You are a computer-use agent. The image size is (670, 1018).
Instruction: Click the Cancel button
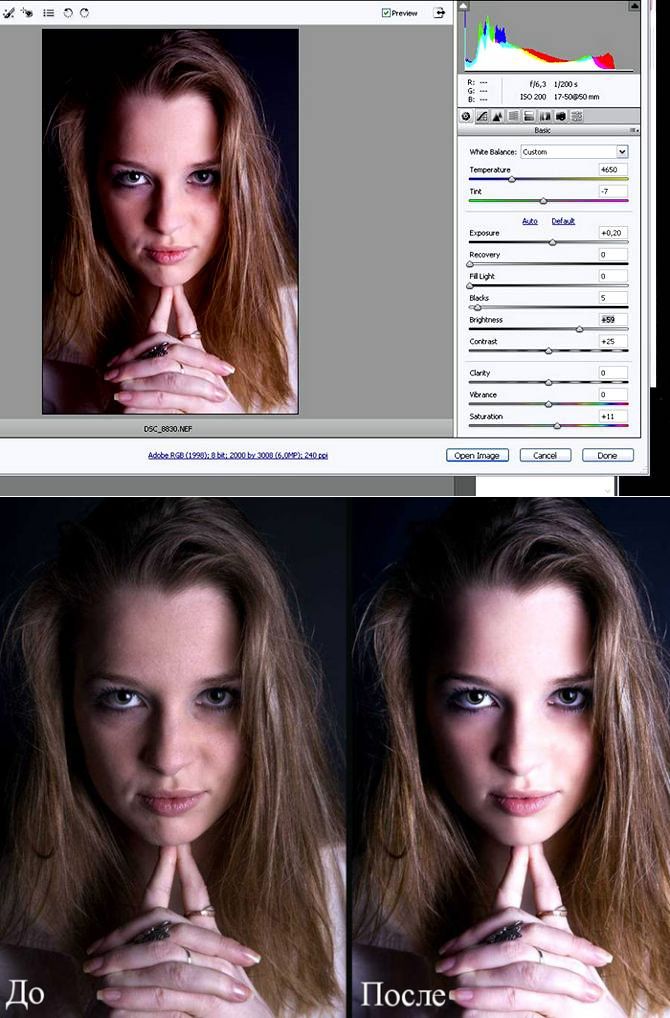tap(545, 455)
